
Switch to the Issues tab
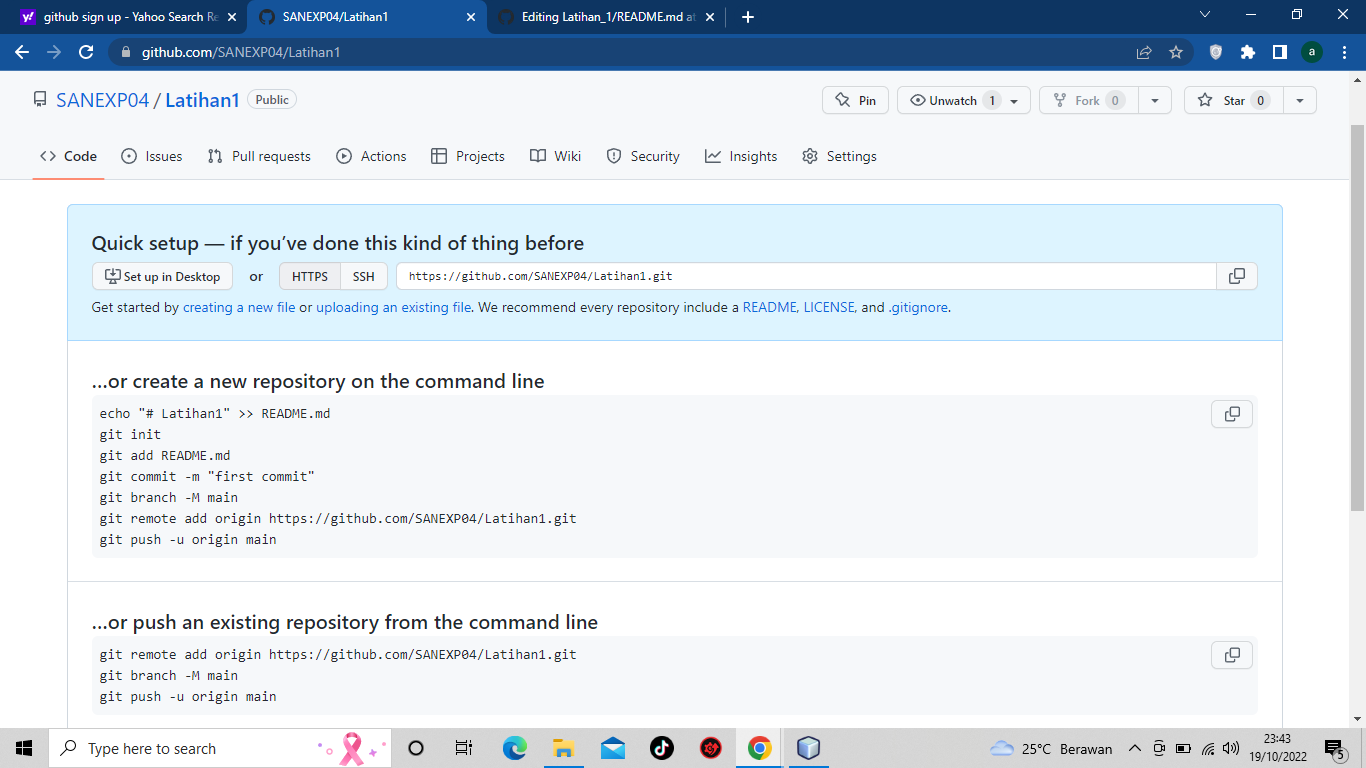click(x=152, y=156)
